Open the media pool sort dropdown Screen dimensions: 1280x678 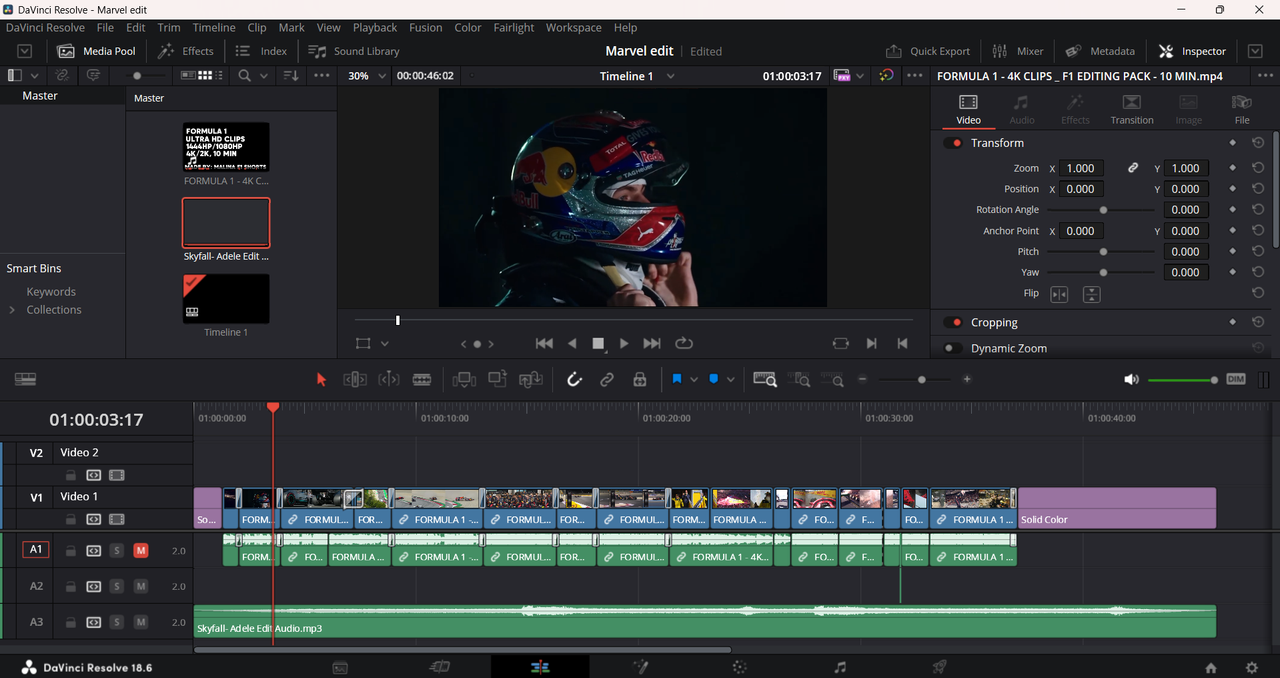point(291,75)
